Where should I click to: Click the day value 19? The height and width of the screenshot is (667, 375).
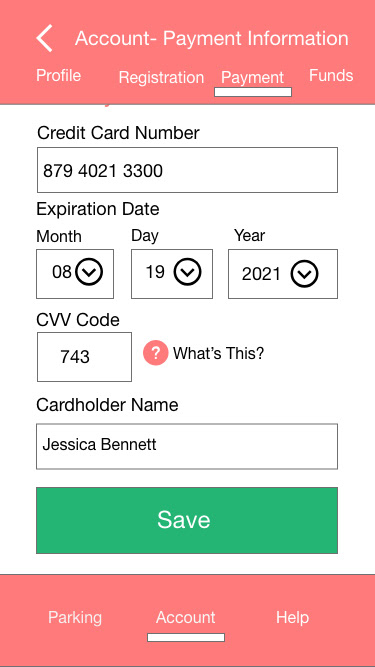[155, 272]
